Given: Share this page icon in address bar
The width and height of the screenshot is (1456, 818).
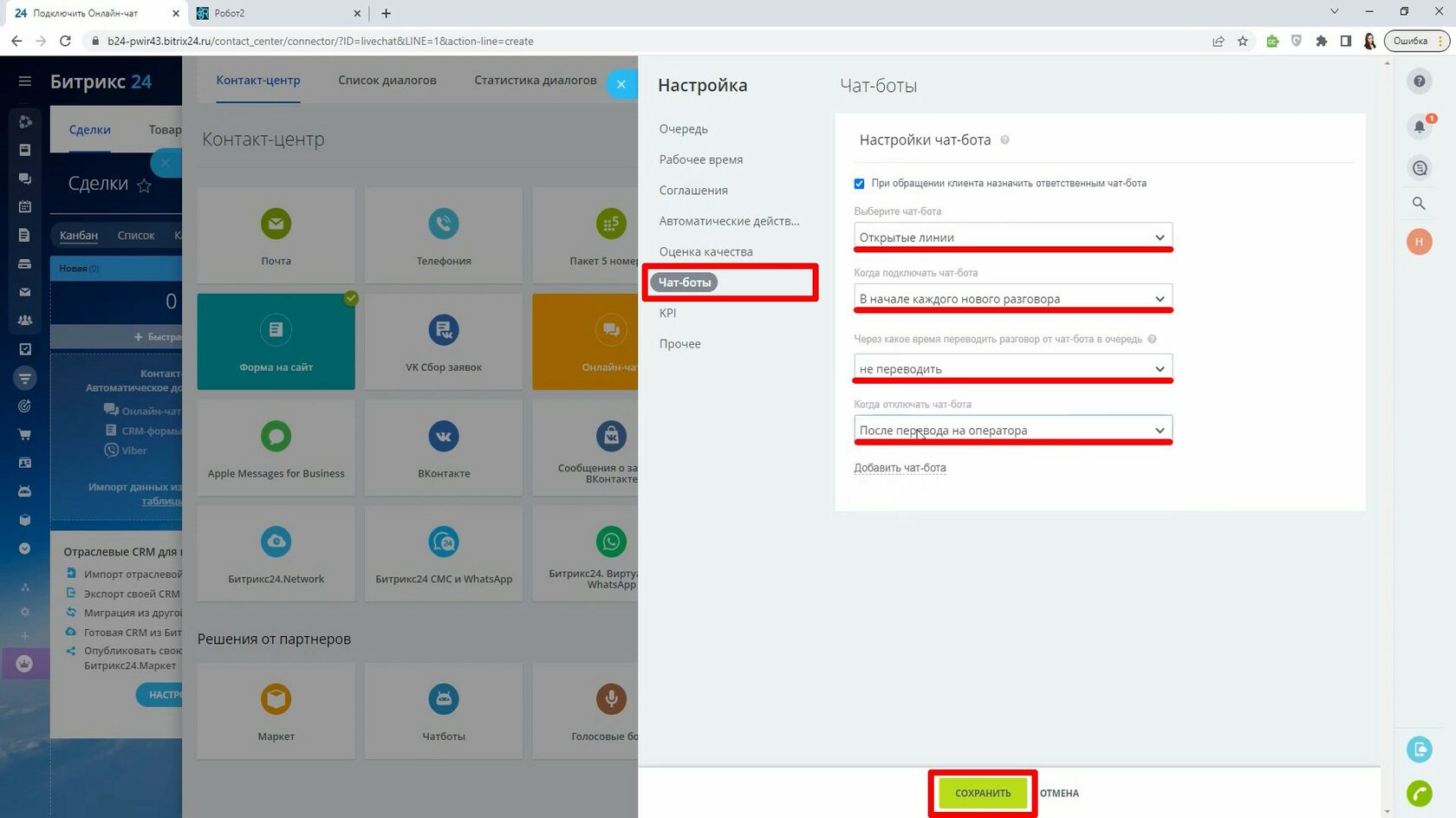Looking at the screenshot, I should click(x=1219, y=41).
